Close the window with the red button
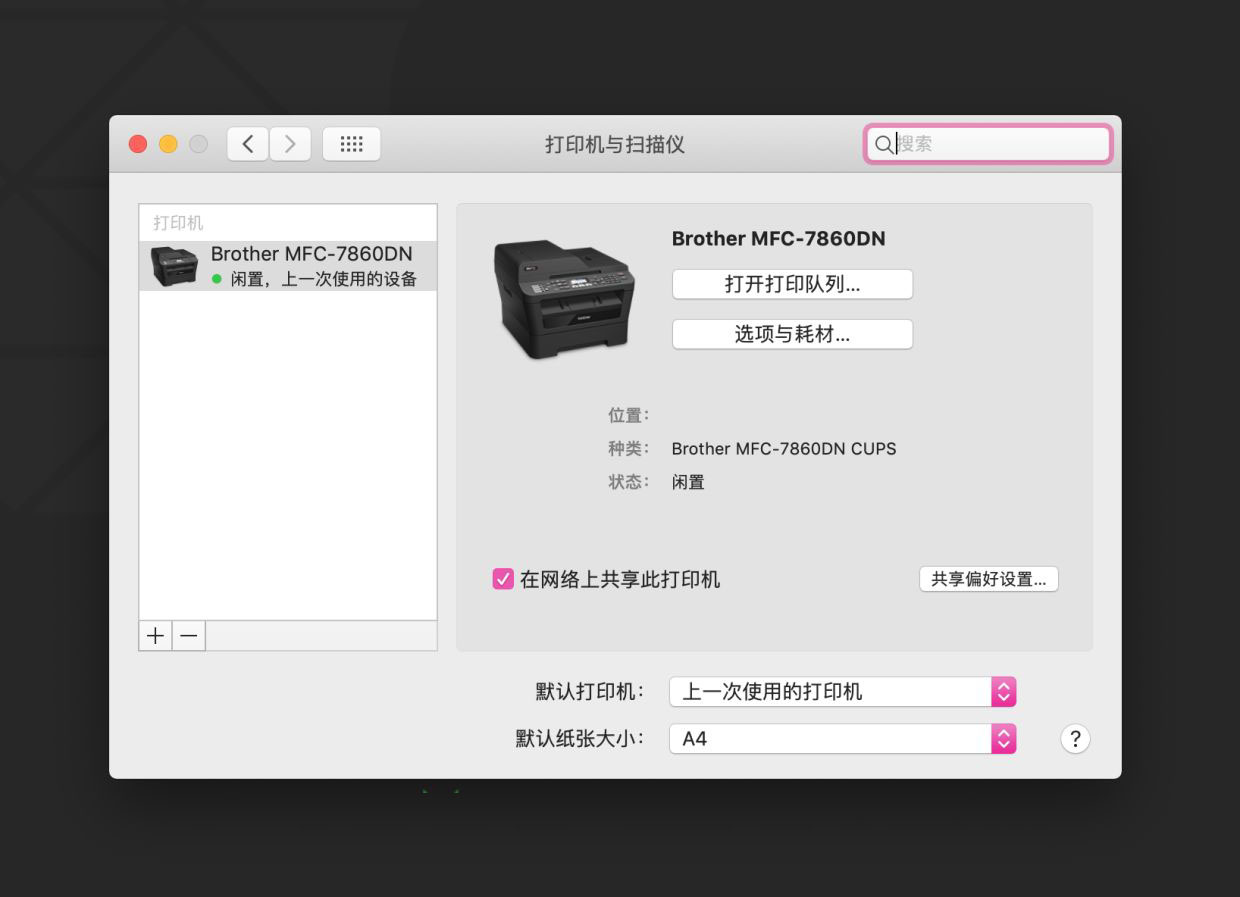The image size is (1240, 897). coord(138,144)
